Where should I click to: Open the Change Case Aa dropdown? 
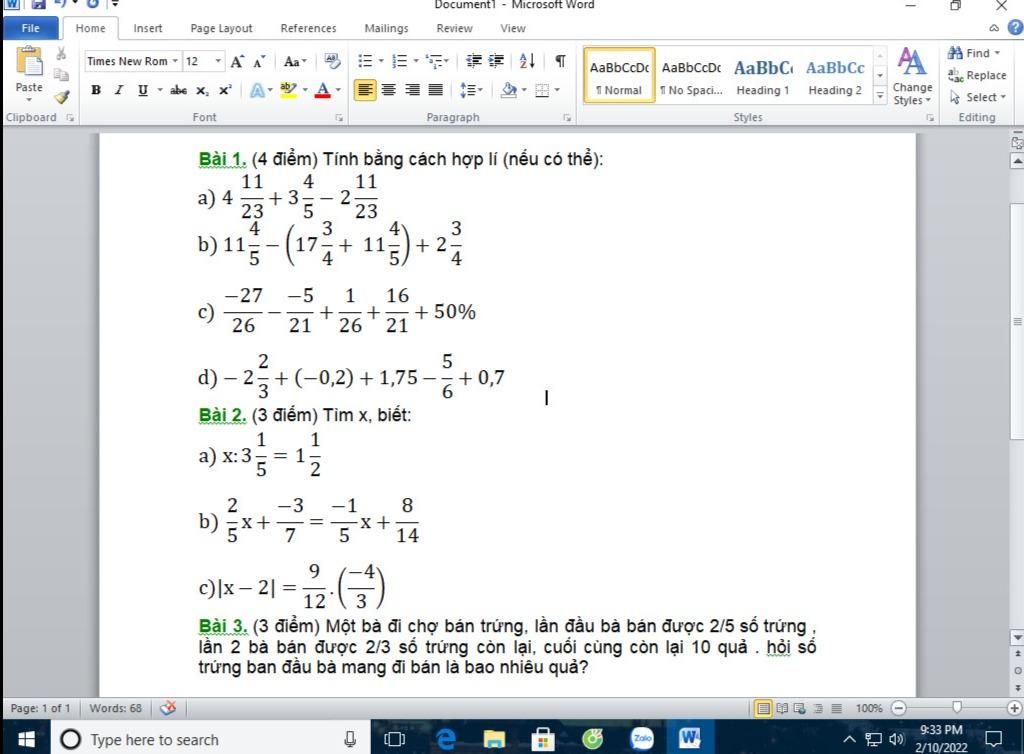click(x=295, y=61)
